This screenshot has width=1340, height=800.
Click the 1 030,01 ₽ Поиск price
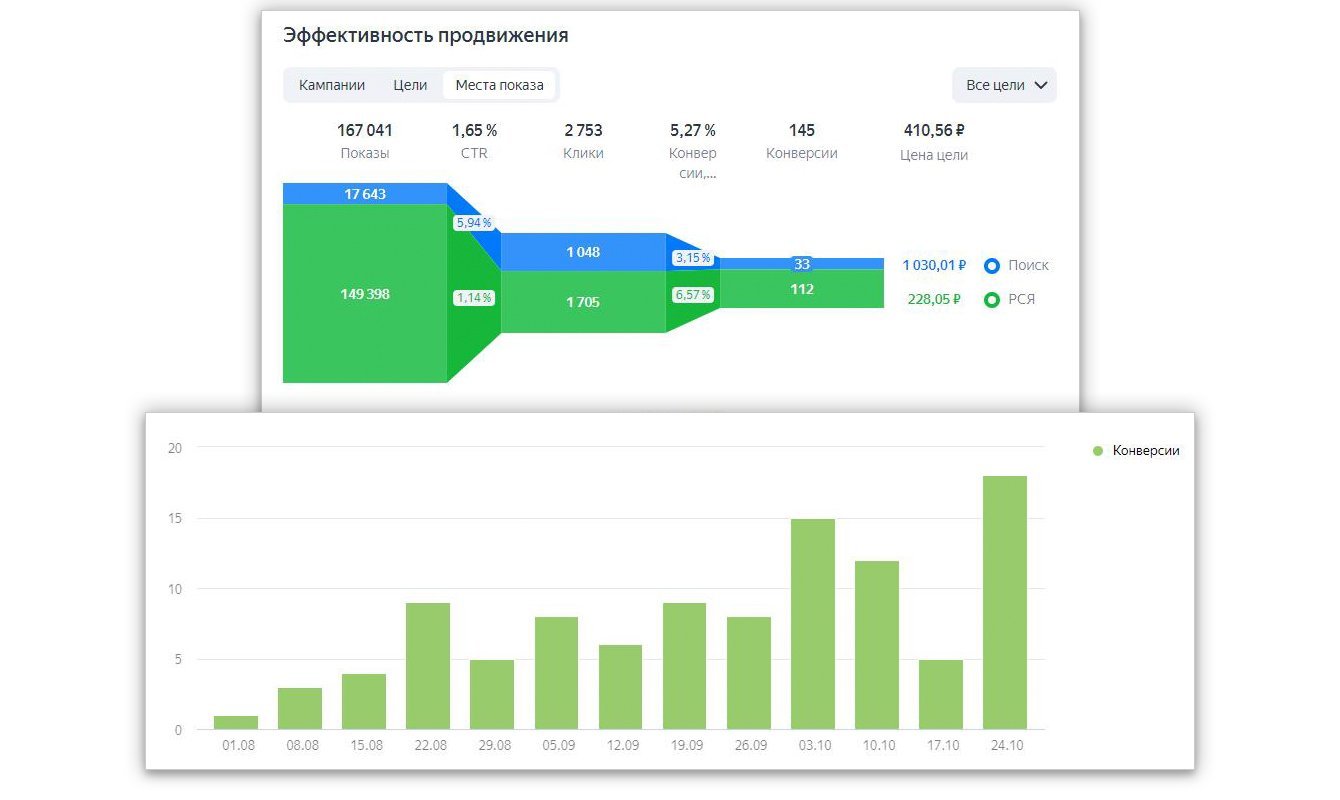[934, 266]
